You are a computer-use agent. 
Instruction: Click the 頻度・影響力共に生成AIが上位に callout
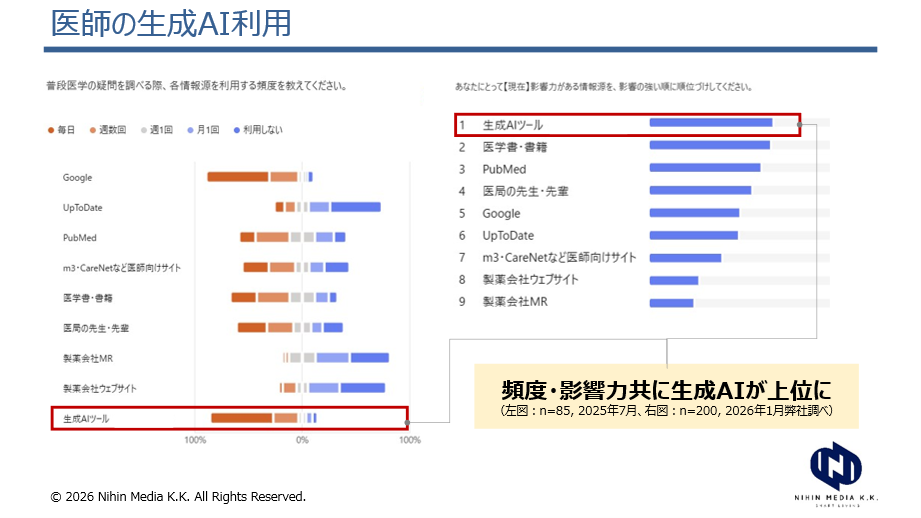coord(666,390)
